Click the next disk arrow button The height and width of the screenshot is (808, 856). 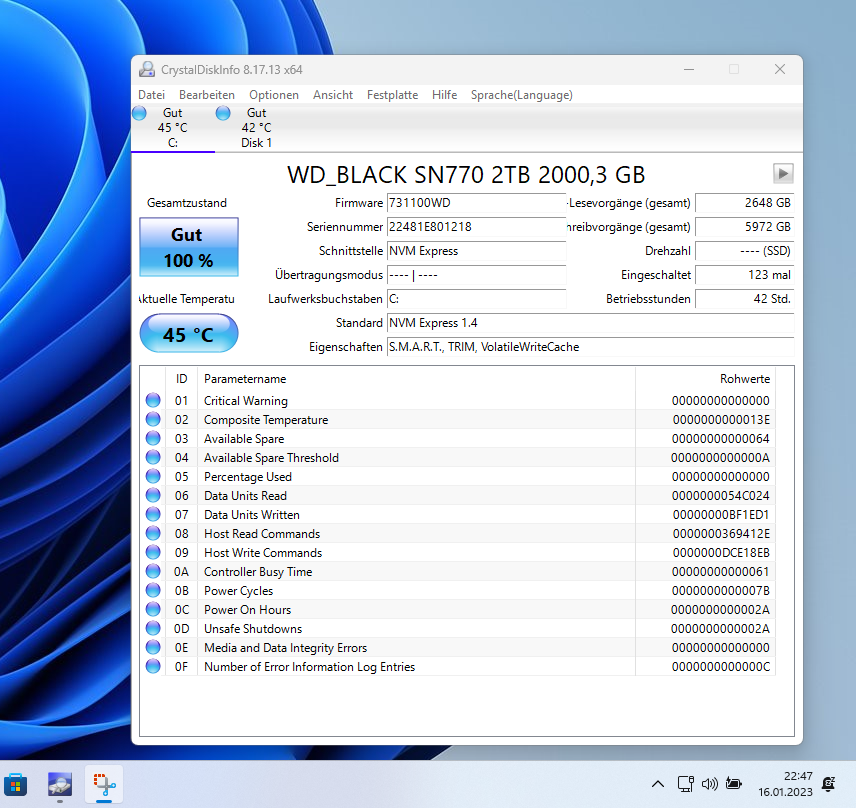pyautogui.click(x=783, y=174)
